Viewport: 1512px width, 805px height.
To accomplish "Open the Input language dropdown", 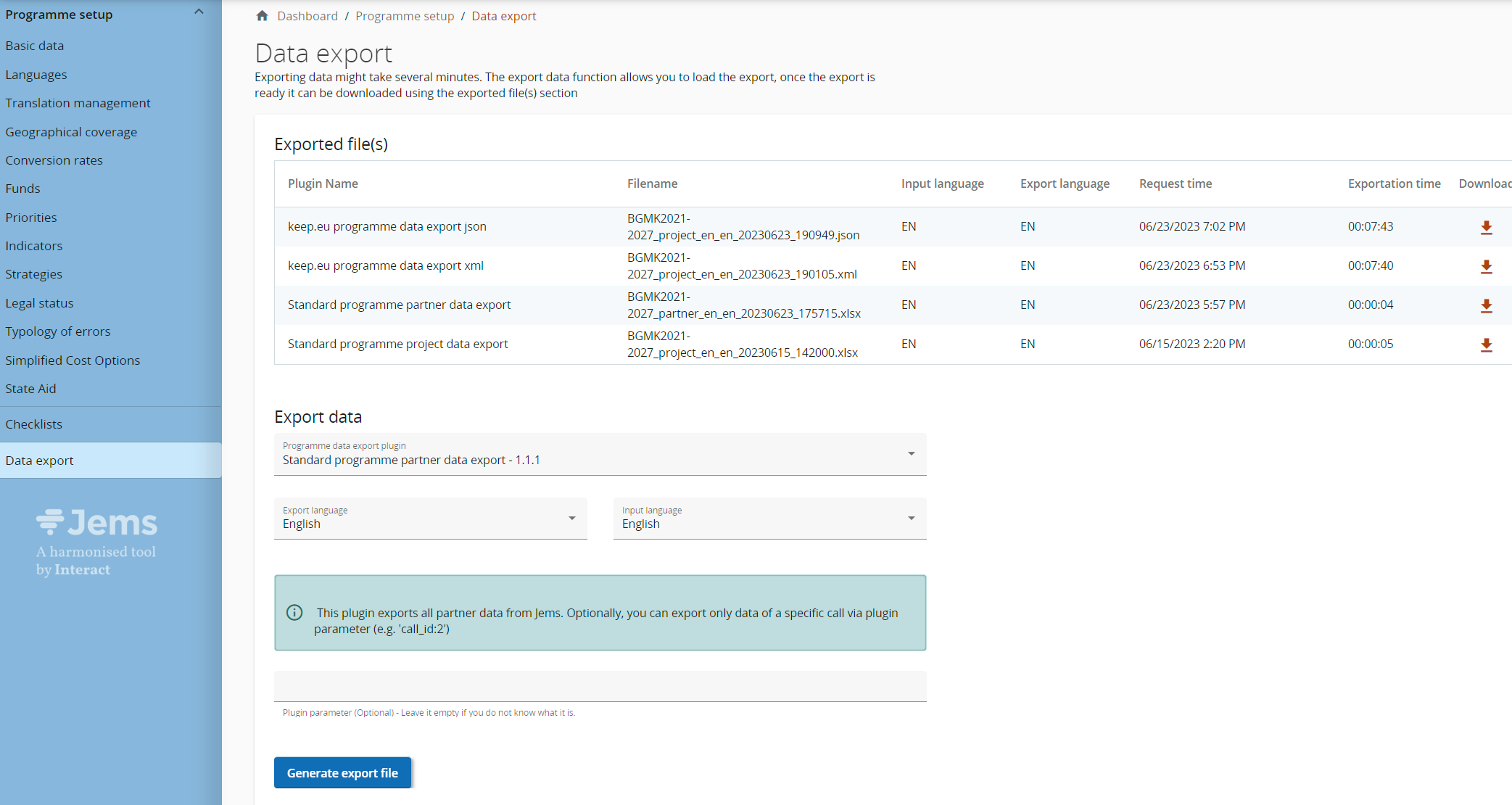I will 769,519.
